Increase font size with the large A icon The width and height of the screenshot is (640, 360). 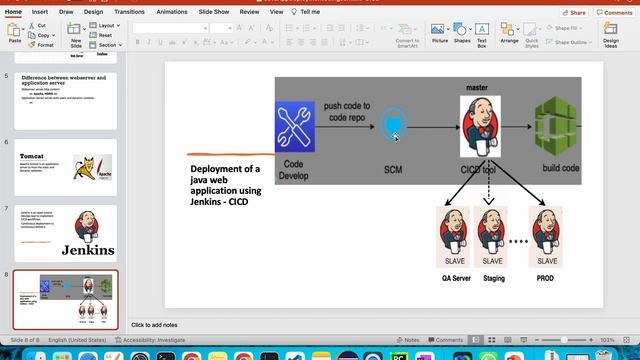[240, 28]
